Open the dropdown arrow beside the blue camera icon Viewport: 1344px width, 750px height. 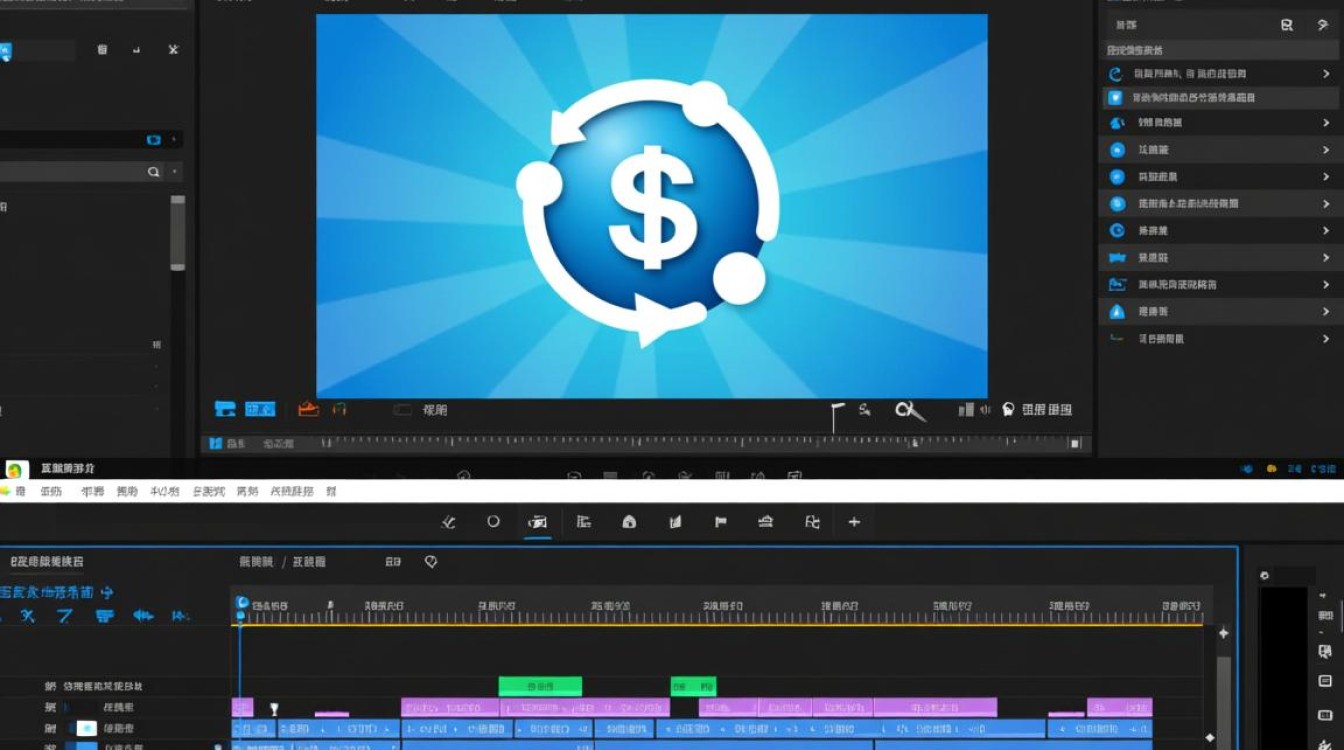click(176, 140)
